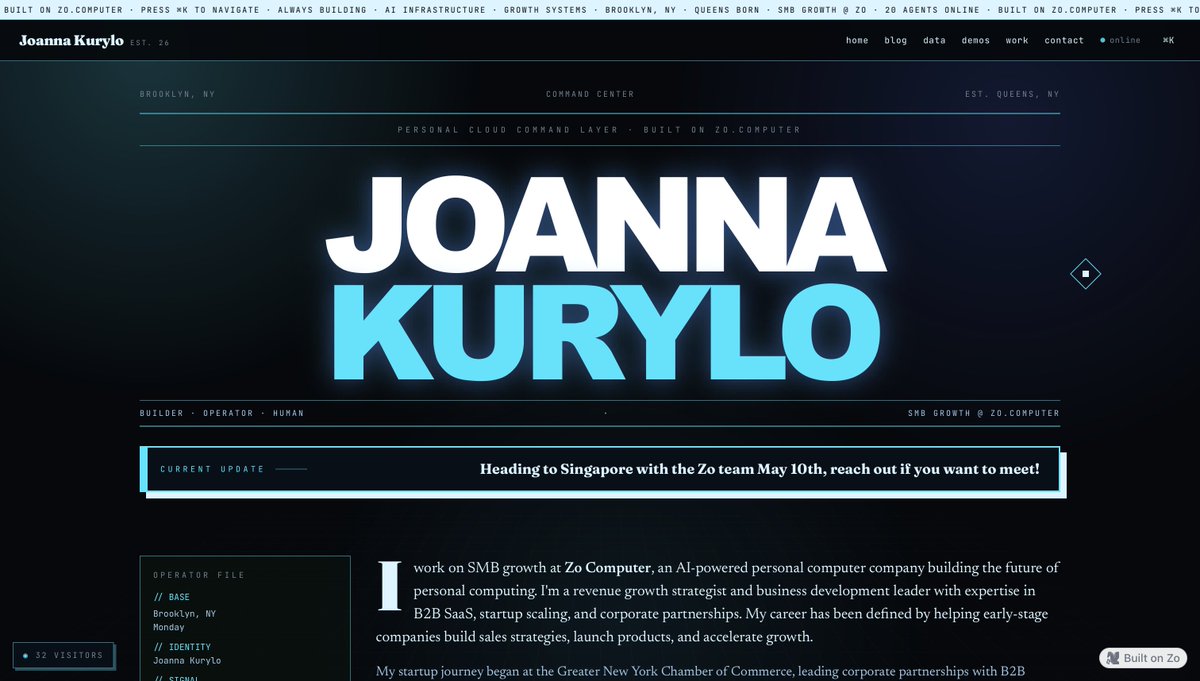Click the large KURYLO headline text

tap(605, 333)
